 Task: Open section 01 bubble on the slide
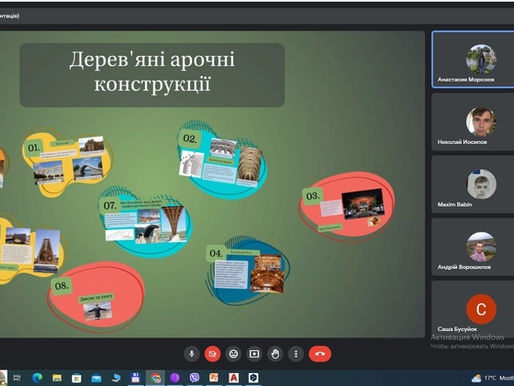(x=67, y=163)
